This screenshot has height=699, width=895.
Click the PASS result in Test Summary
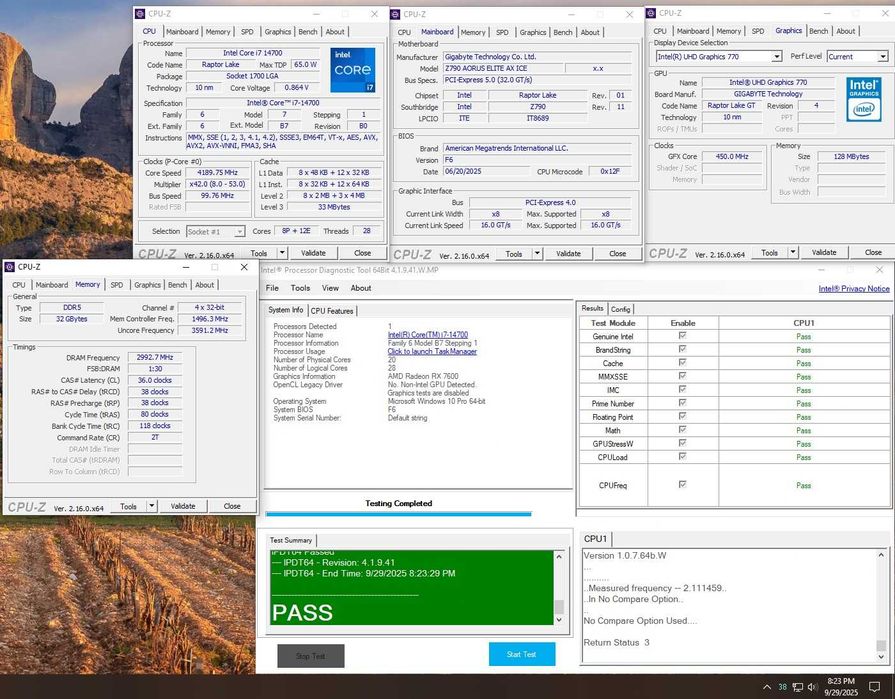(x=302, y=612)
